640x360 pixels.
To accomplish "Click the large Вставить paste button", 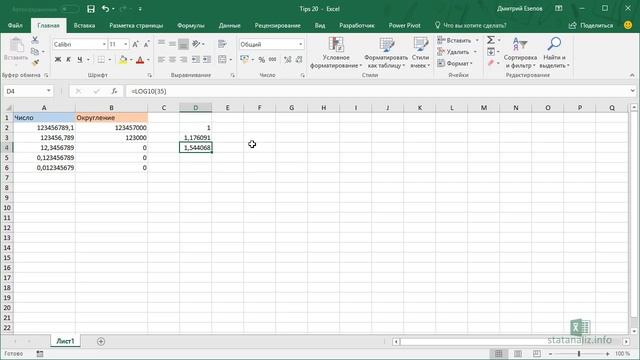I will point(16,51).
